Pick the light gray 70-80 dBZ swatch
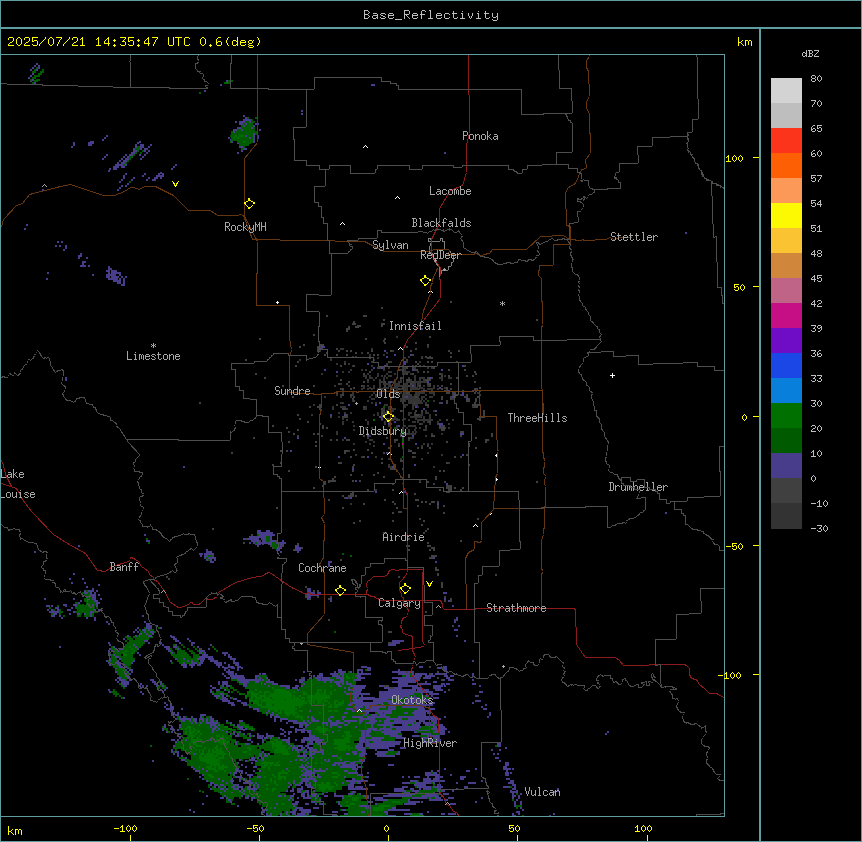 [x=786, y=90]
